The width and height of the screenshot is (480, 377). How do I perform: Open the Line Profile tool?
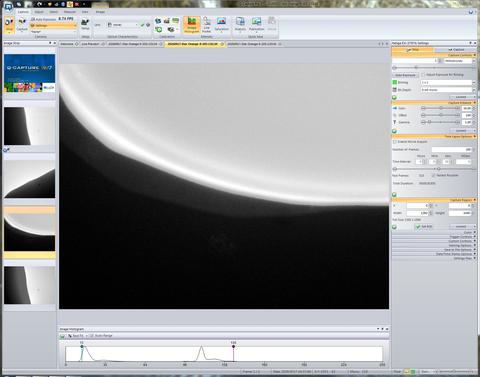pos(207,25)
